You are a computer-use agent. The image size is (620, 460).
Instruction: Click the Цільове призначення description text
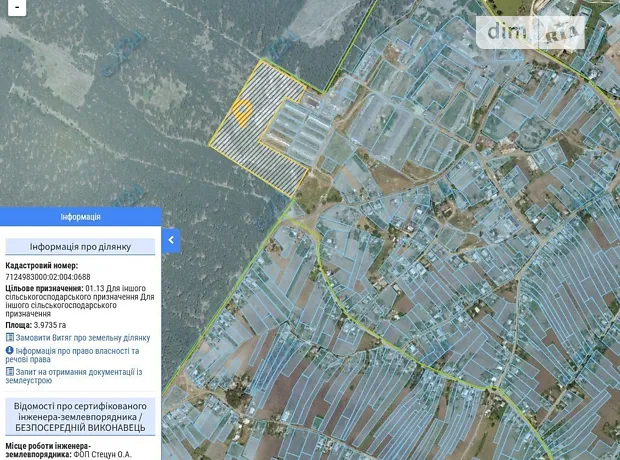80,300
